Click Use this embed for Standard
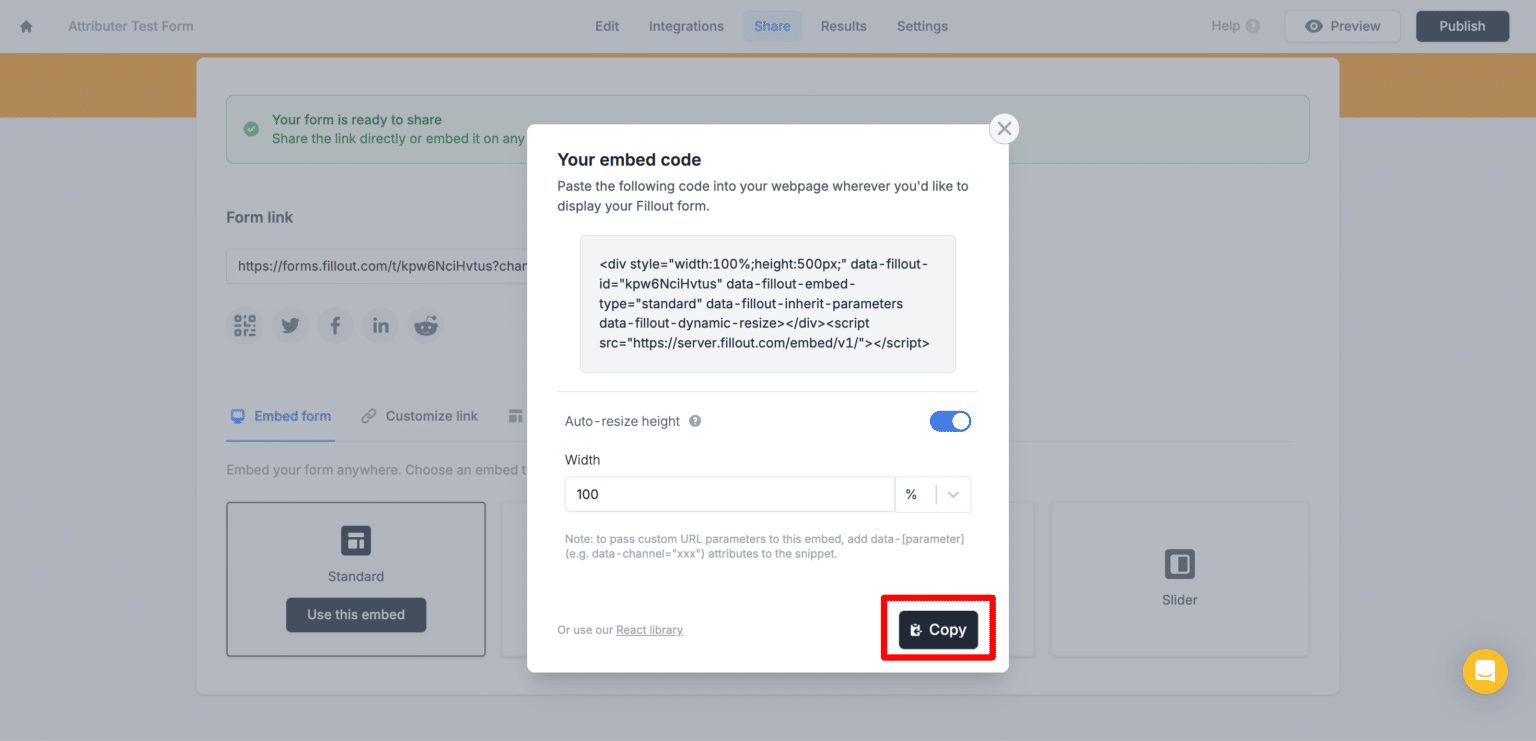The image size is (1536, 741). tap(356, 615)
